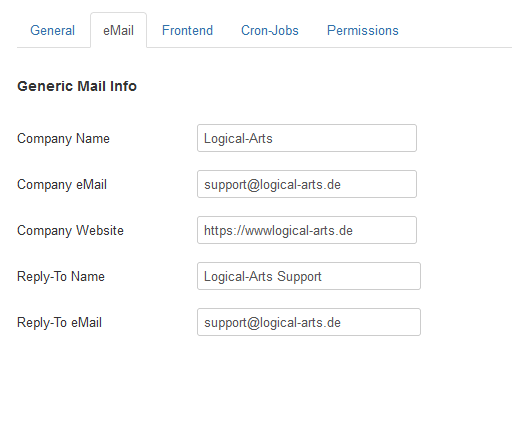The width and height of the screenshot is (512, 425).
Task: Click the word Support in Reply-To Name
Action: pos(299,277)
